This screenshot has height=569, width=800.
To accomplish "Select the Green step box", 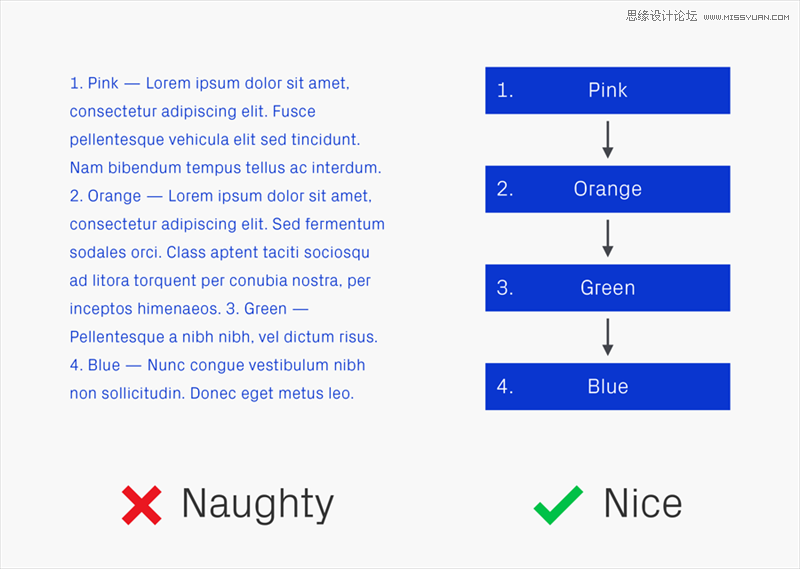I will pyautogui.click(x=608, y=288).
